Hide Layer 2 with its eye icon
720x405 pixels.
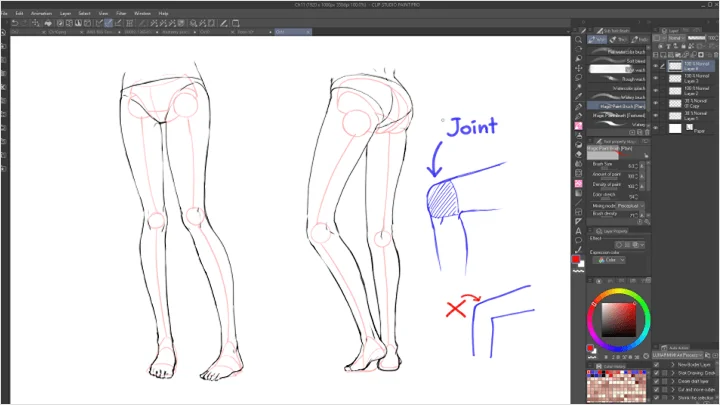(x=656, y=91)
